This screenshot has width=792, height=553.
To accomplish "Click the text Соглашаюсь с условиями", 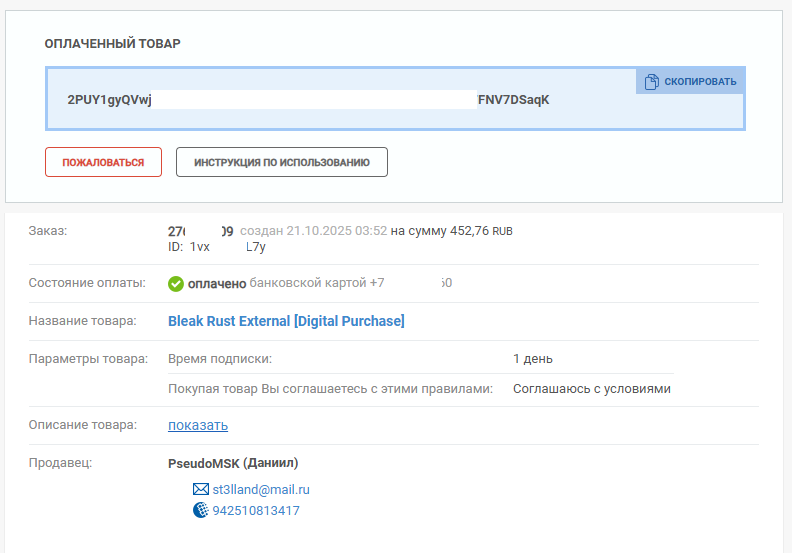I will point(592,389).
